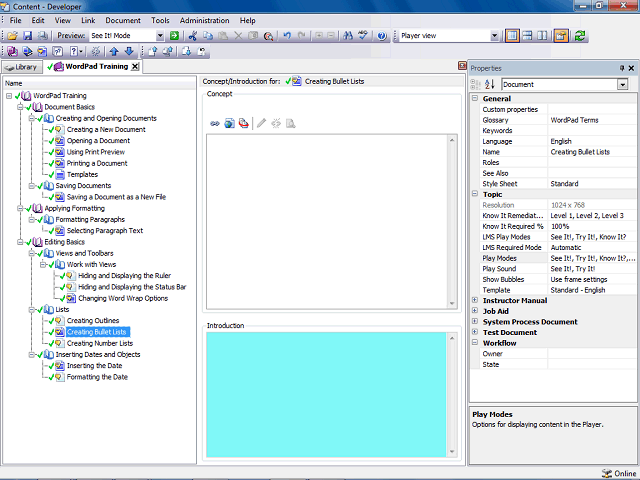Click inside the cyan Introduction text area
The height and width of the screenshot is (480, 640).
click(326, 394)
